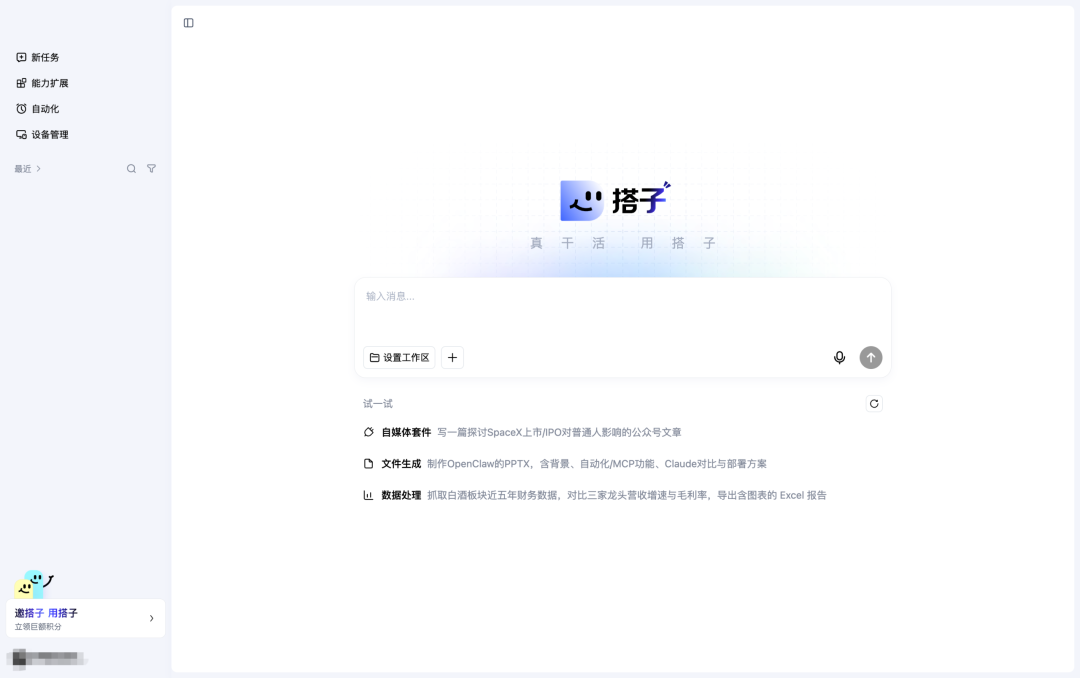The width and height of the screenshot is (1080, 678).
Task: Refresh the 试一试 suggestions
Action: click(874, 404)
